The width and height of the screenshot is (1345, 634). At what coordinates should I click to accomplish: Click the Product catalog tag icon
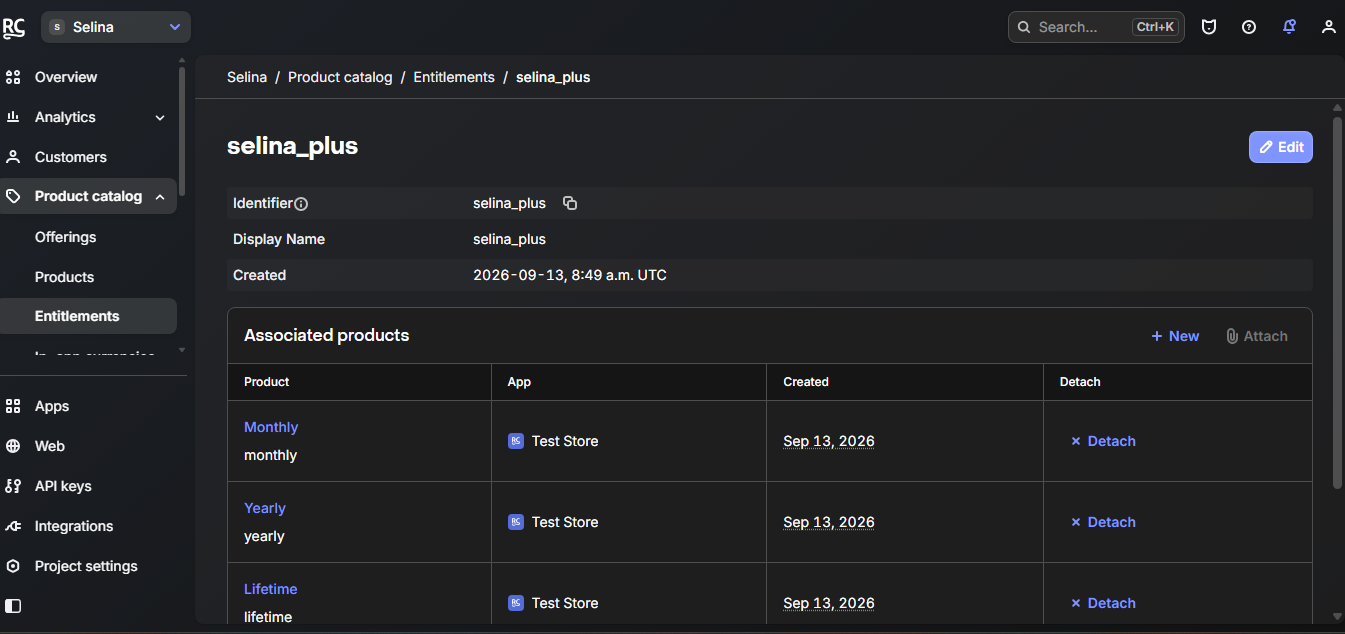point(13,196)
